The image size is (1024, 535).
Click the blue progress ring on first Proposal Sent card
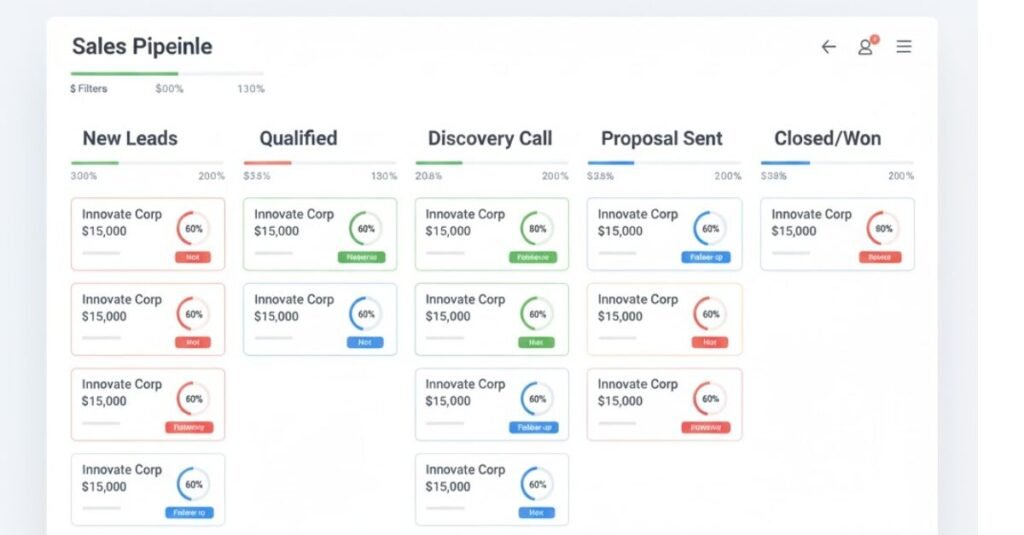710,228
